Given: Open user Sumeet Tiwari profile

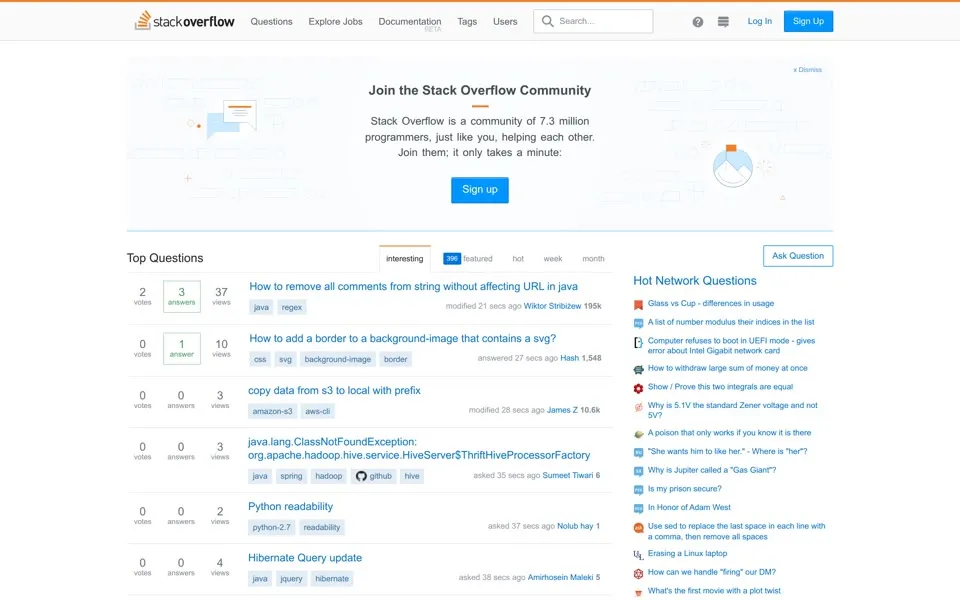Looking at the screenshot, I should 568,475.
